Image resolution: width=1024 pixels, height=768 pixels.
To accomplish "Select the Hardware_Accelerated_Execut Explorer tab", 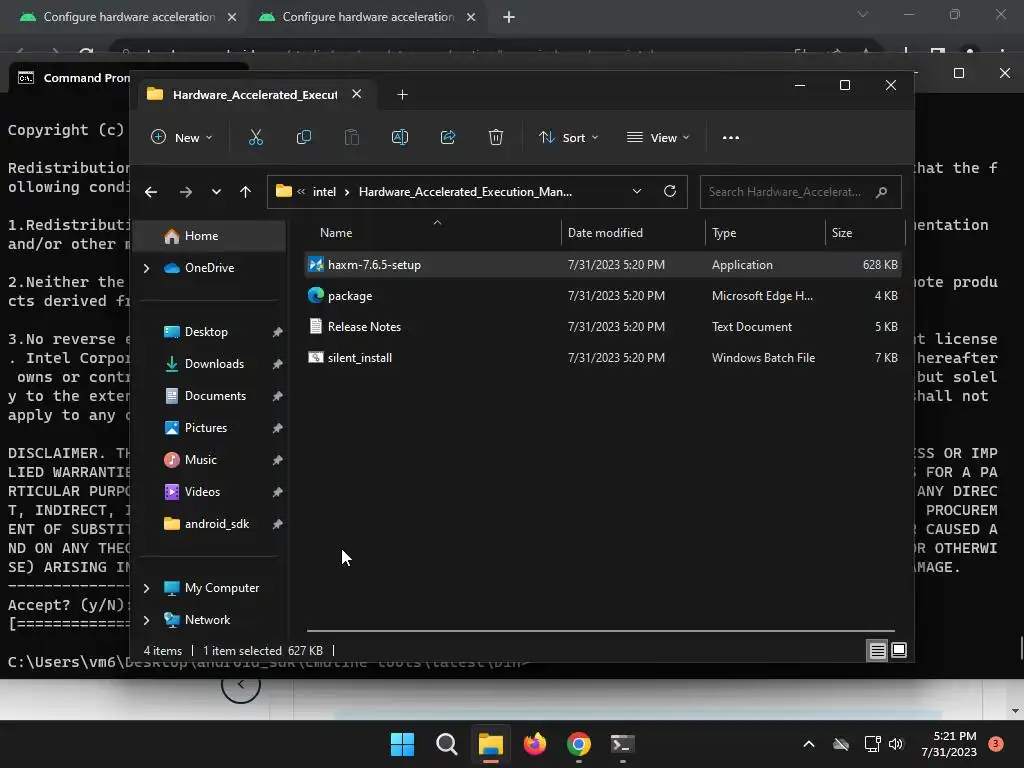I will [x=255, y=95].
